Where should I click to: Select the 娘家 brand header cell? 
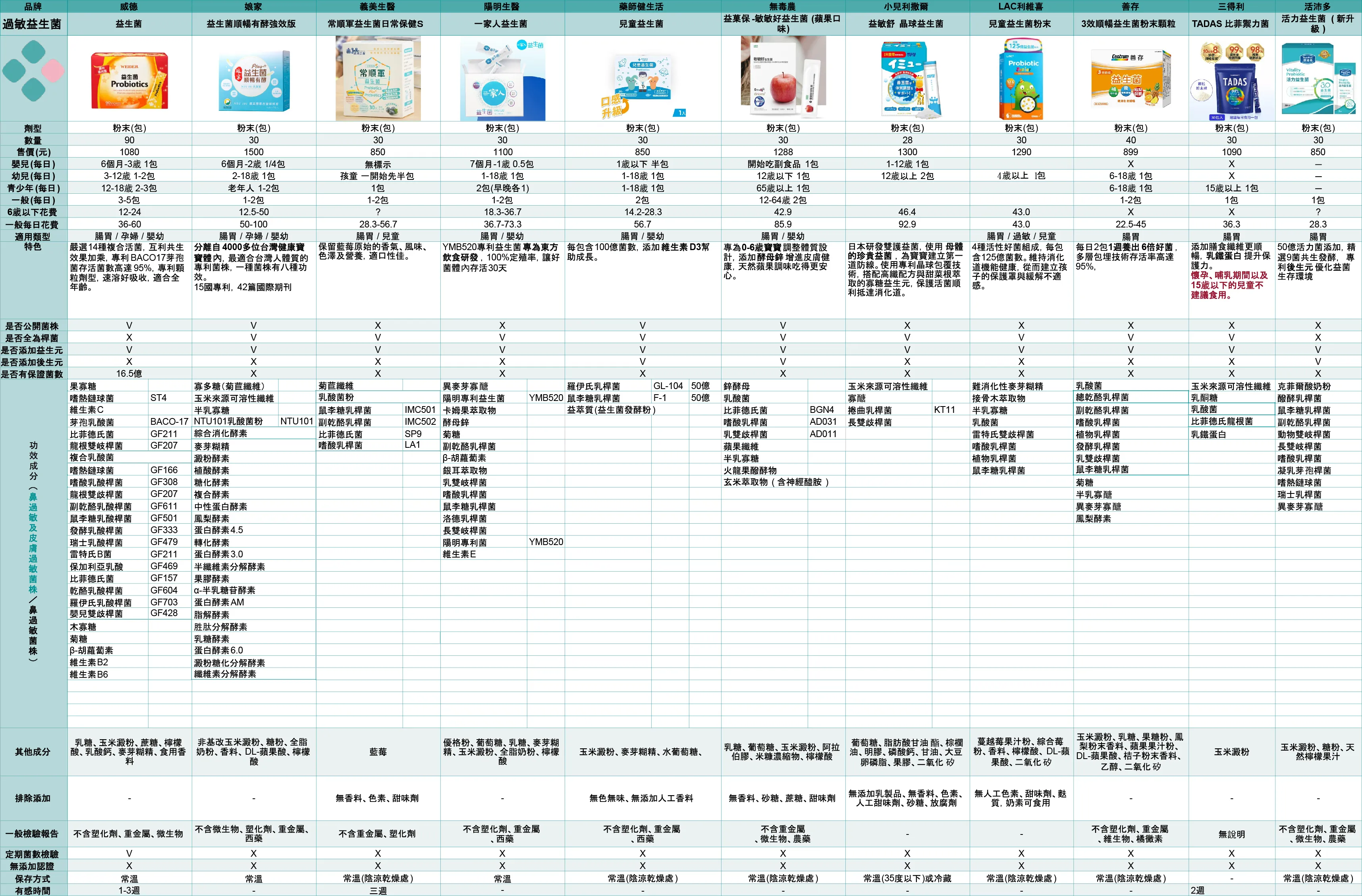click(253, 6)
